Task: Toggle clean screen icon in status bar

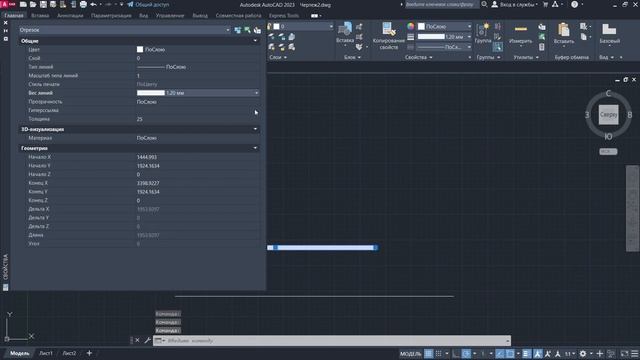Action: point(624,353)
